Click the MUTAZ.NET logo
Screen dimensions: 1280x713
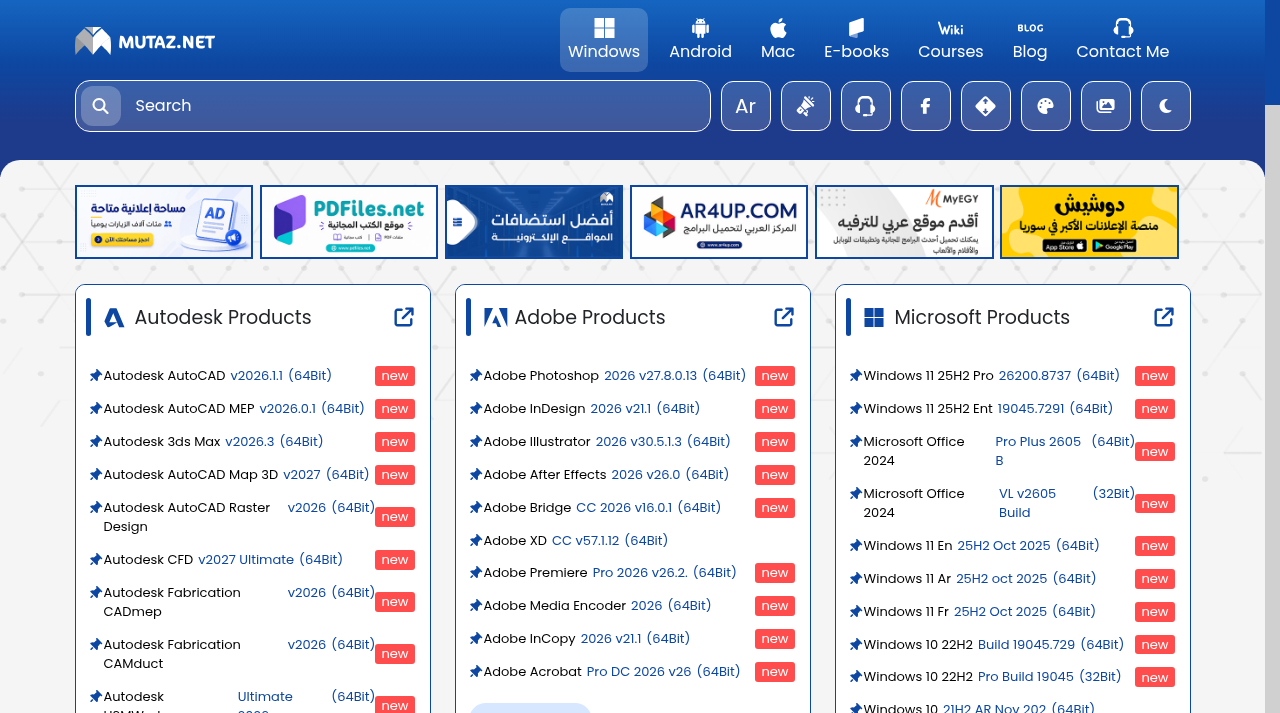tap(145, 41)
